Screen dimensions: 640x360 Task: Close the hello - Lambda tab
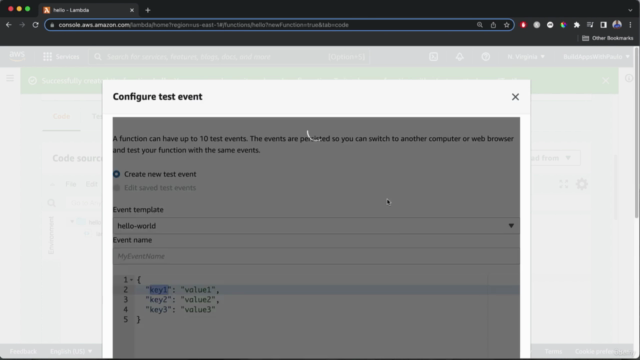(x=132, y=10)
